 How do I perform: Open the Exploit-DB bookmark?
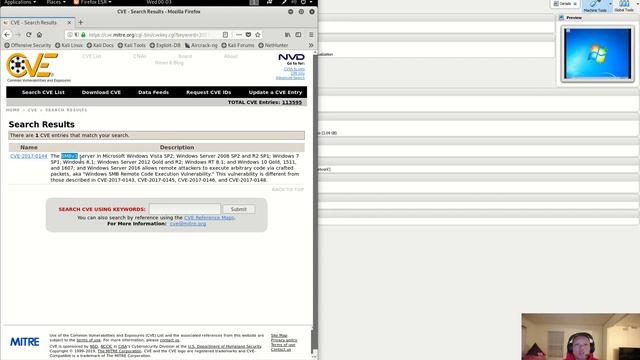click(x=165, y=45)
